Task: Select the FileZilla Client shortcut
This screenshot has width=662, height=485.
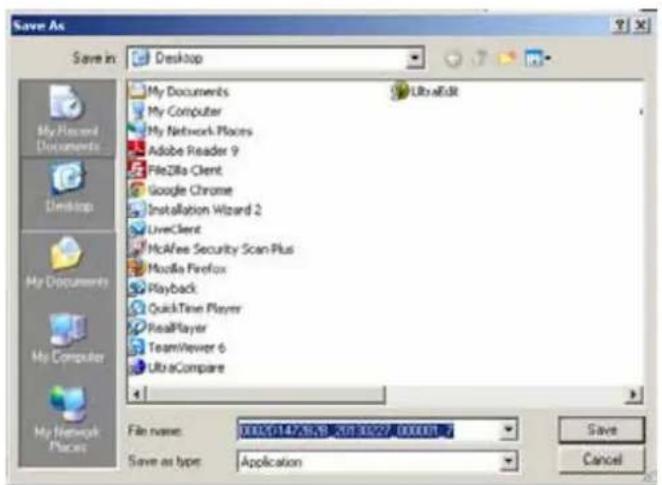Action: pos(176,170)
